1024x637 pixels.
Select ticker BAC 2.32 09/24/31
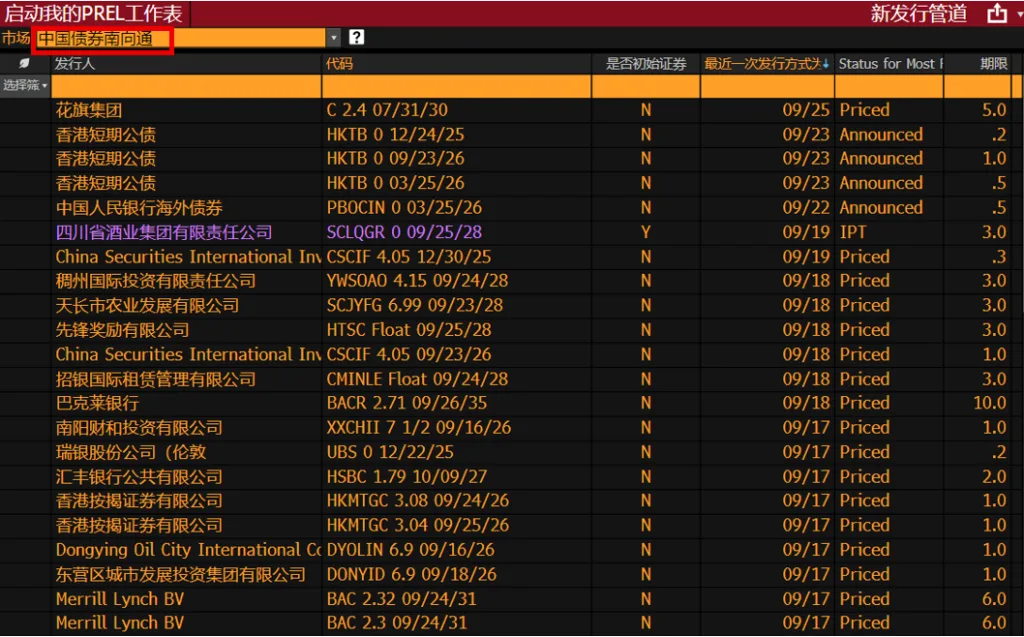402,599
